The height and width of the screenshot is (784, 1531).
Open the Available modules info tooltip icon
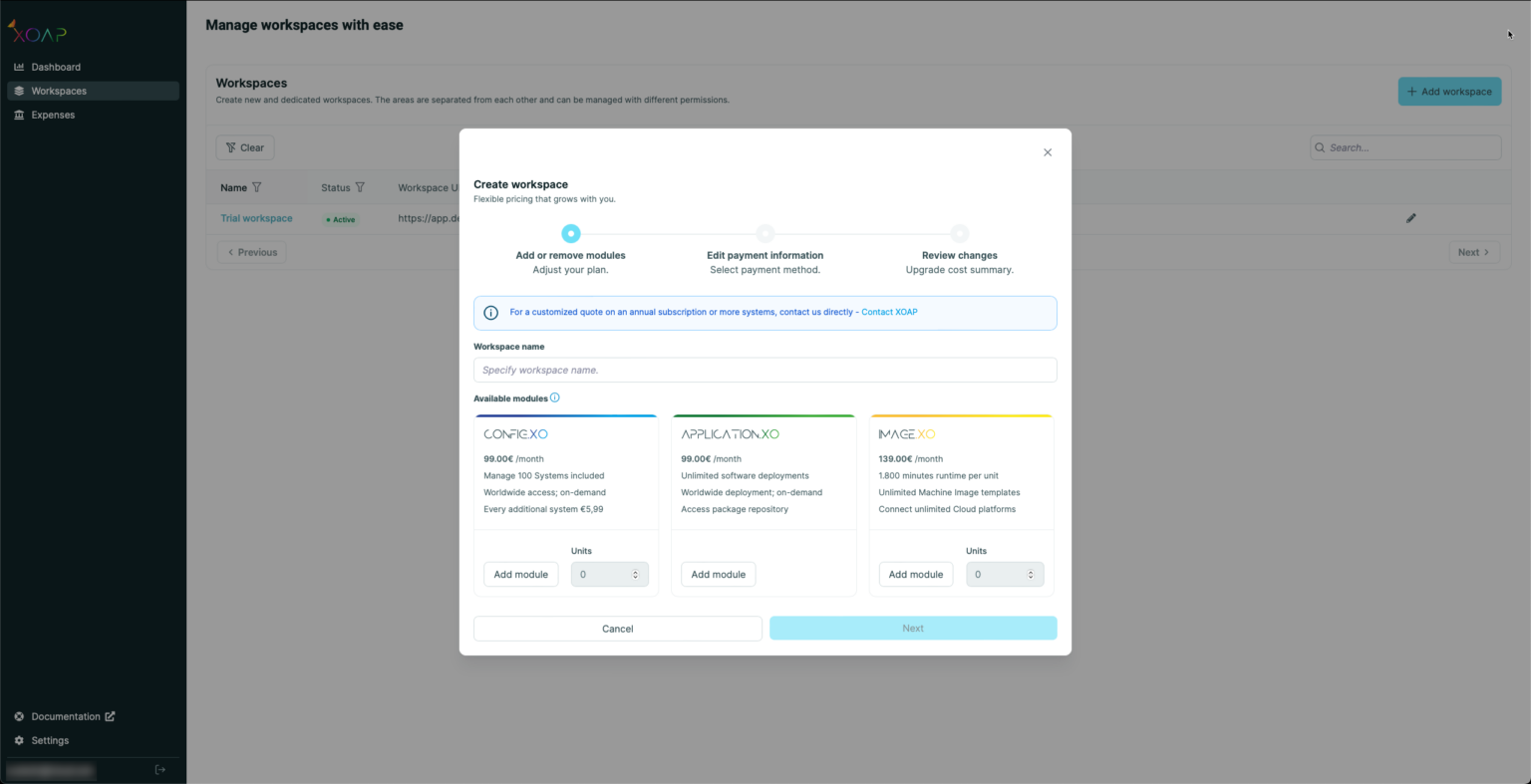click(x=555, y=397)
